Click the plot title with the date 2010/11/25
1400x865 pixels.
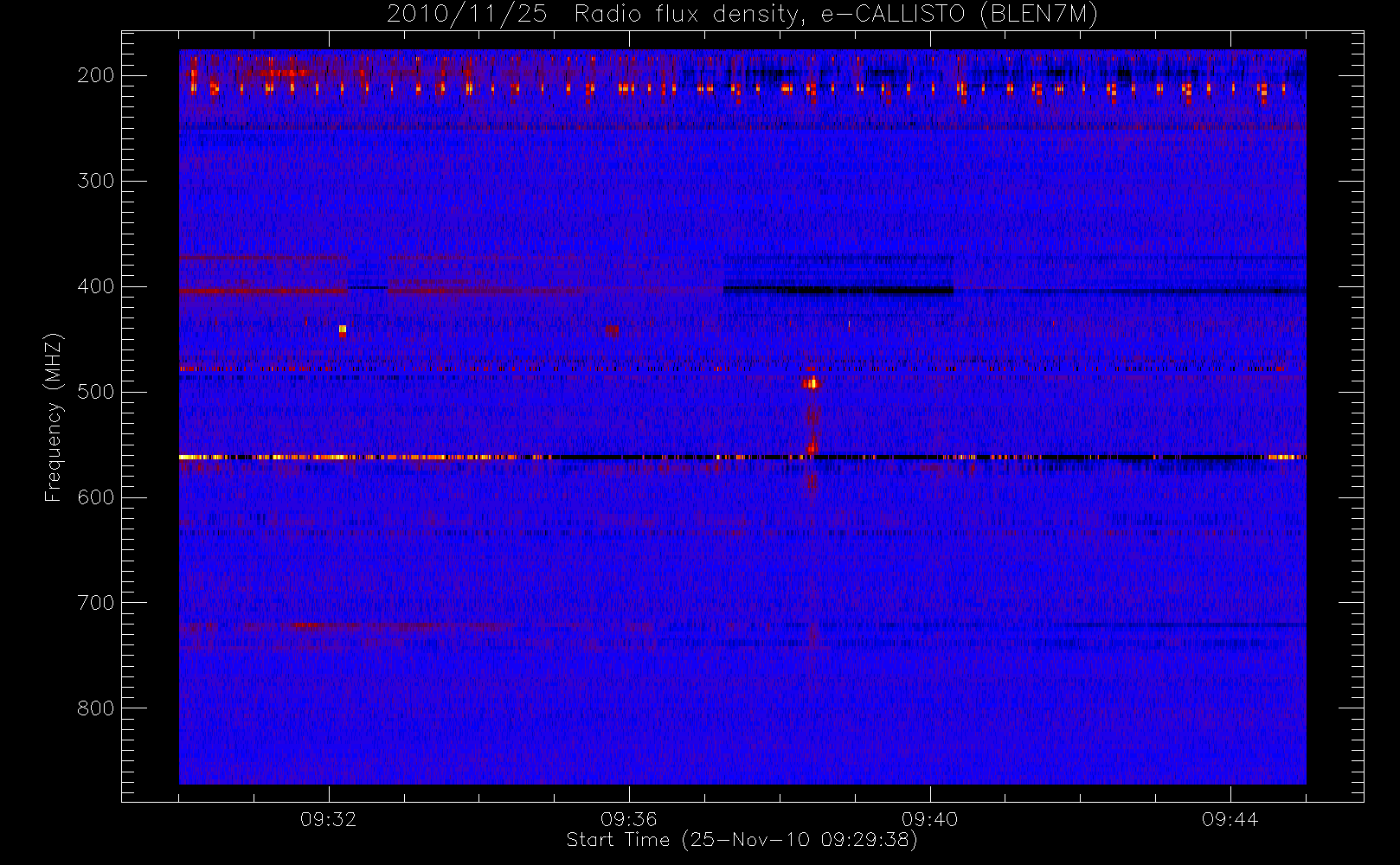pos(742,14)
